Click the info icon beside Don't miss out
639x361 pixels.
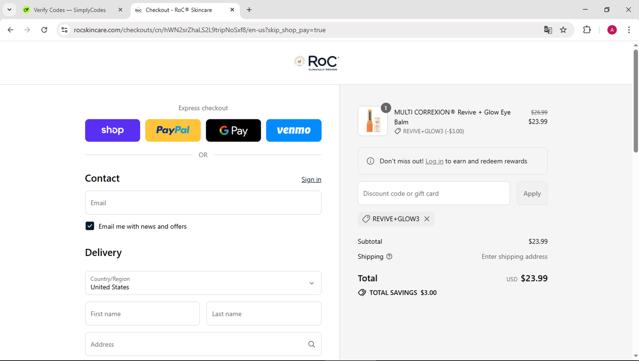370,161
